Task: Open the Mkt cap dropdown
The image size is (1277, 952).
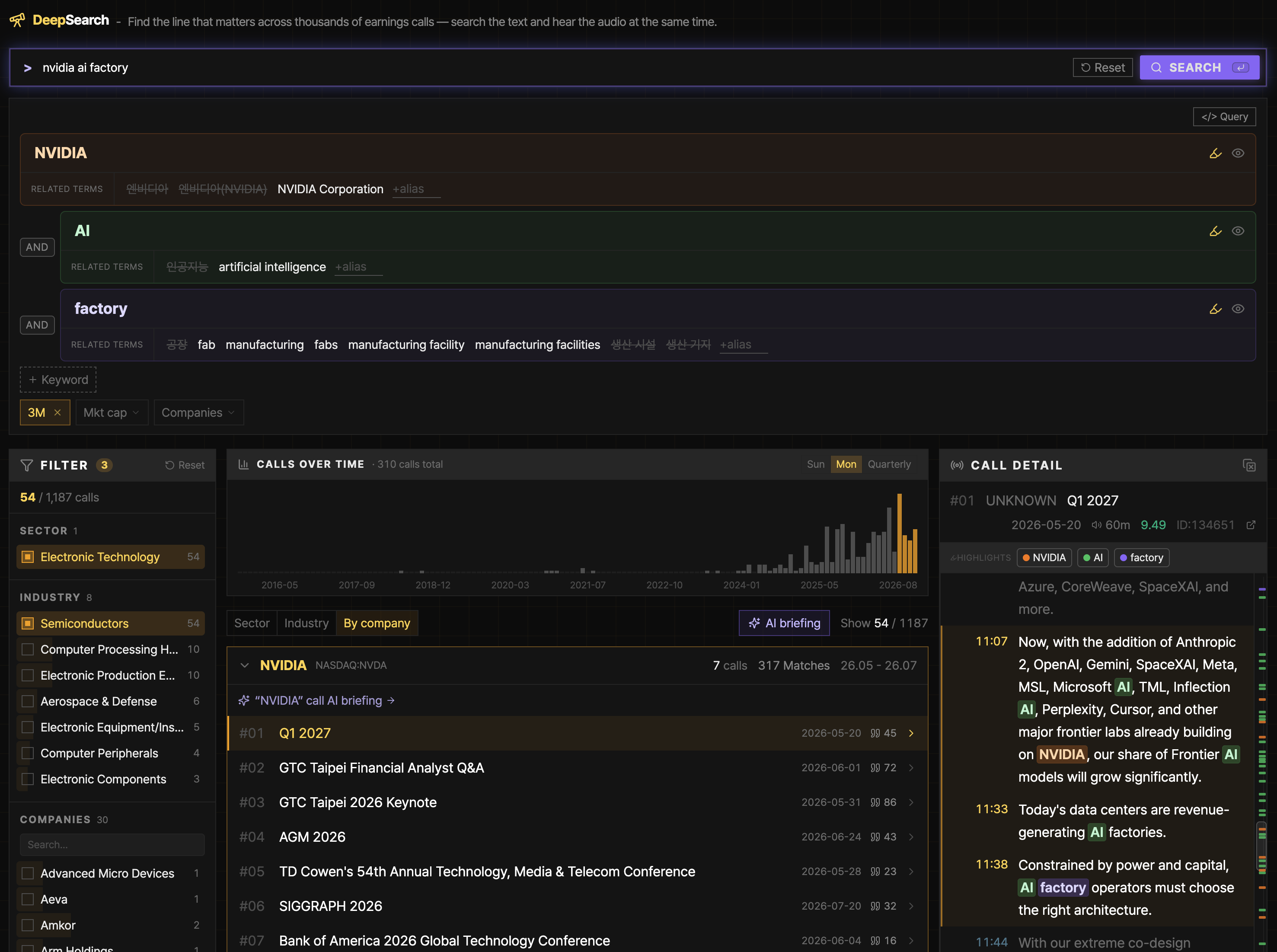Action: [112, 412]
